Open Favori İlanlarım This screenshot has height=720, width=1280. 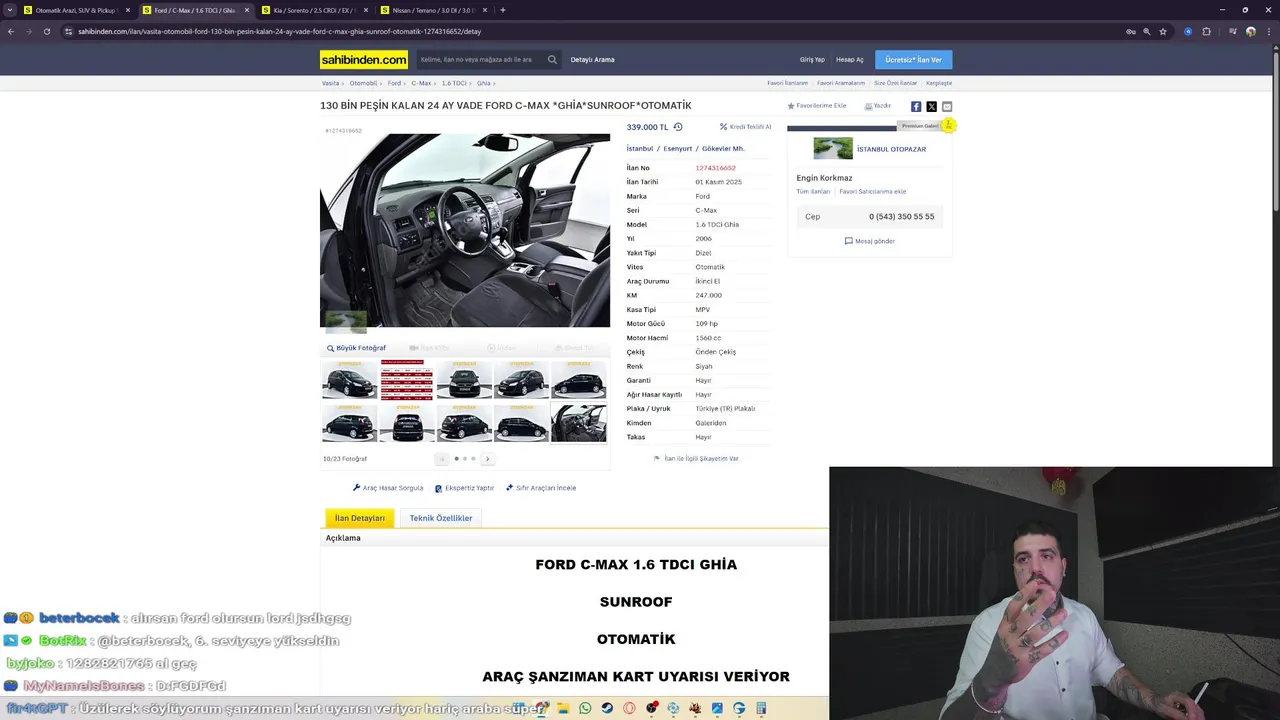coord(788,83)
